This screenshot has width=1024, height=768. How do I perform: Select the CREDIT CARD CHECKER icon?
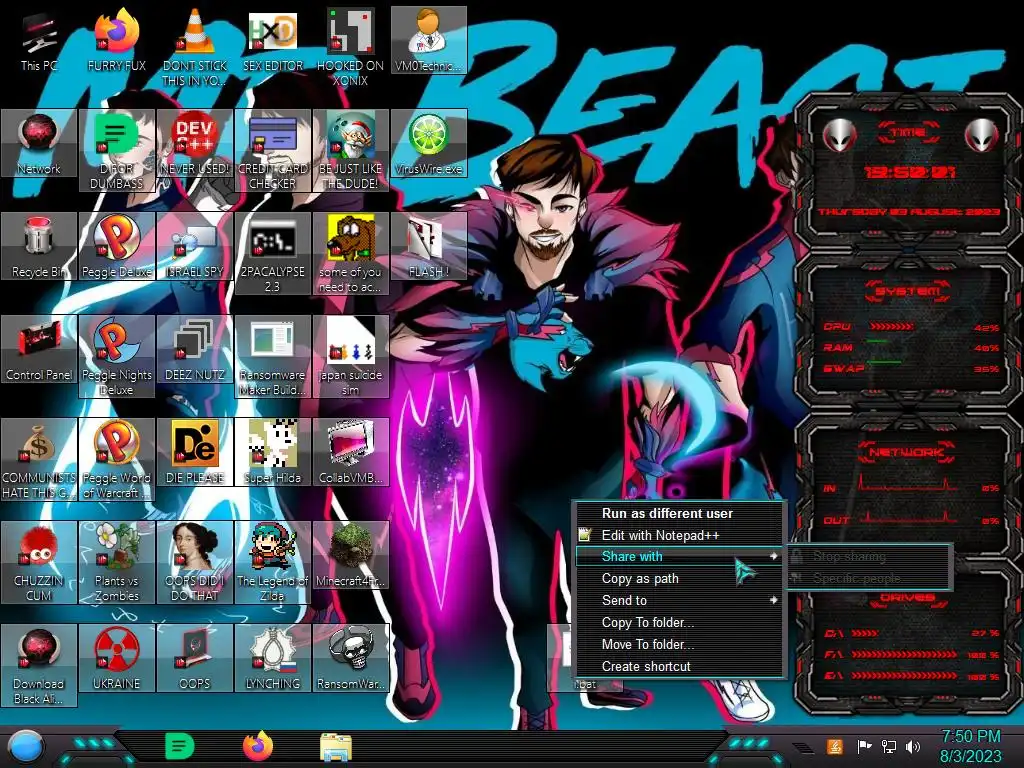tap(272, 150)
